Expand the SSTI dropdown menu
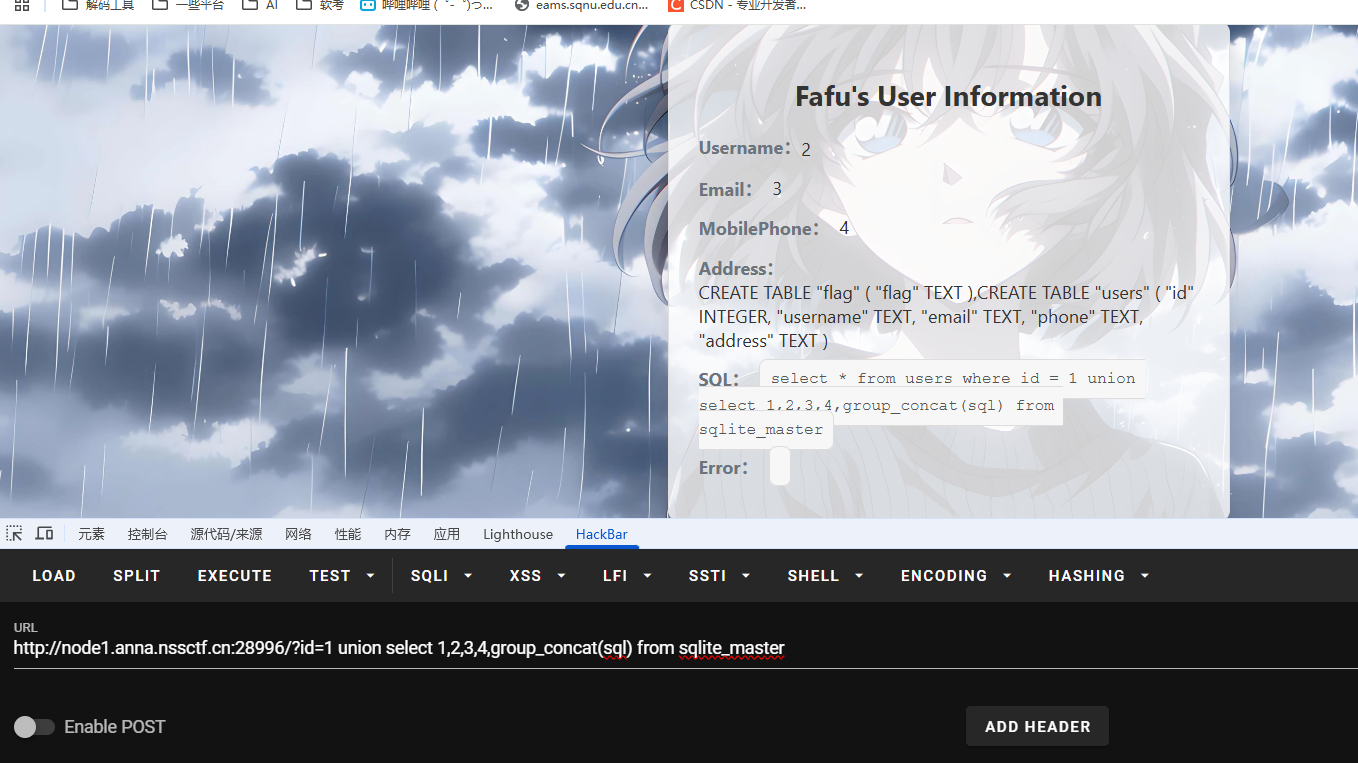Viewport: 1358px width, 763px height. click(719, 576)
